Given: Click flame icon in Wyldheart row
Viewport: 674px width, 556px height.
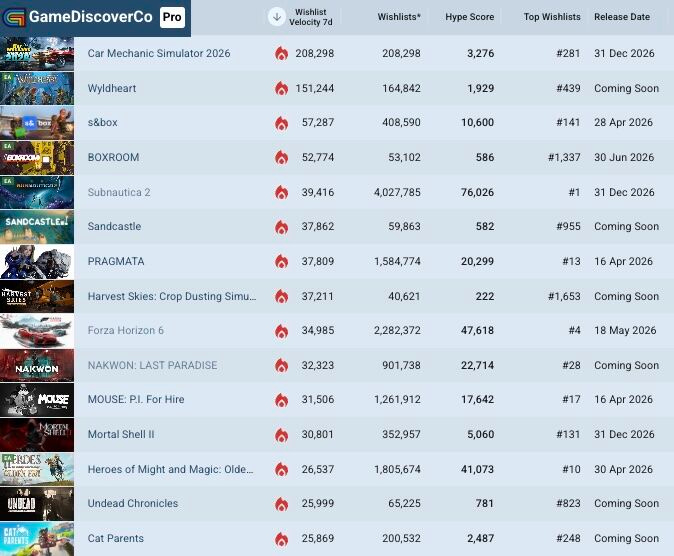Looking at the screenshot, I should click(x=282, y=88).
